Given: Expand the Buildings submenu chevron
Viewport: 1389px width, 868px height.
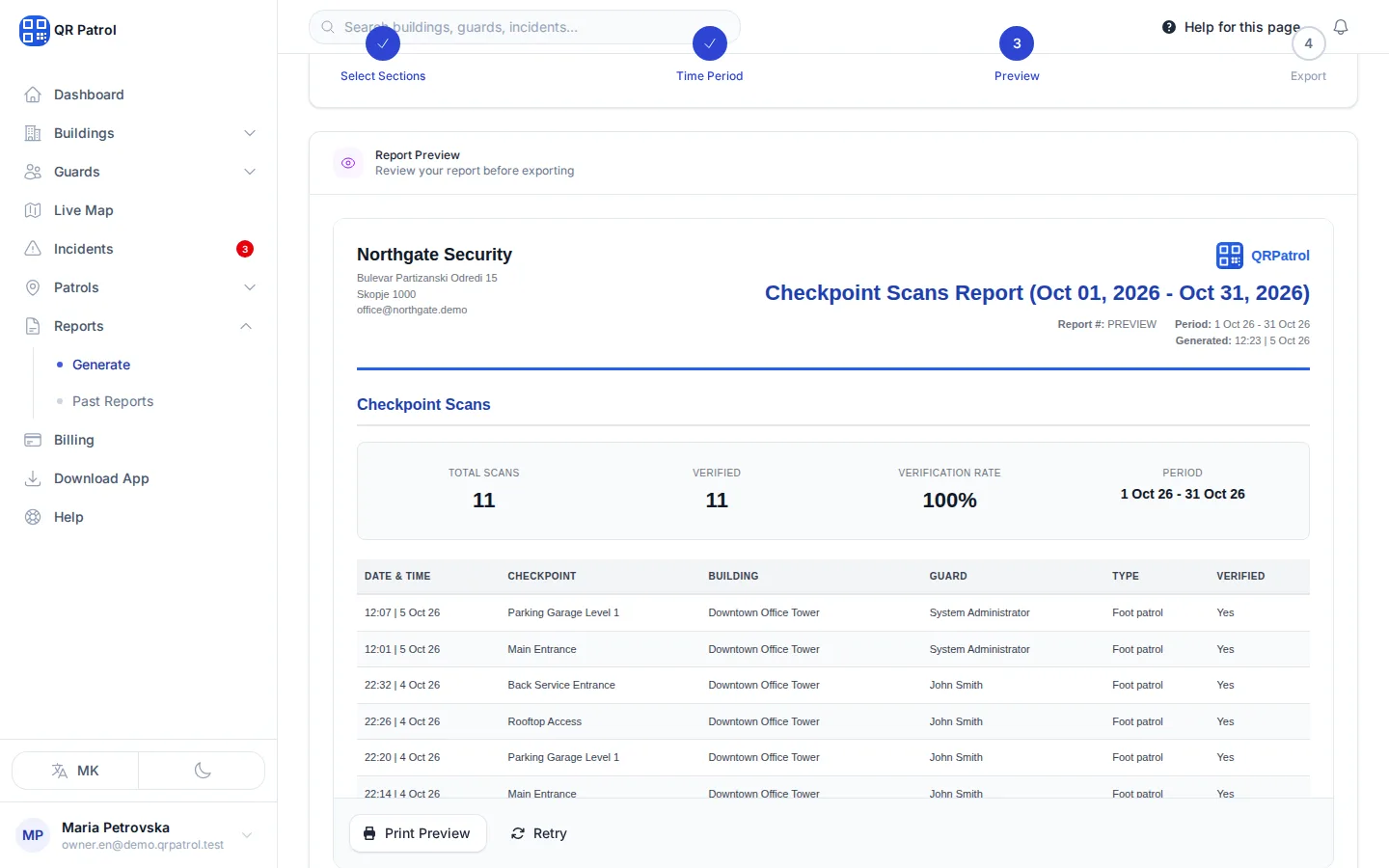Looking at the screenshot, I should (x=250, y=133).
